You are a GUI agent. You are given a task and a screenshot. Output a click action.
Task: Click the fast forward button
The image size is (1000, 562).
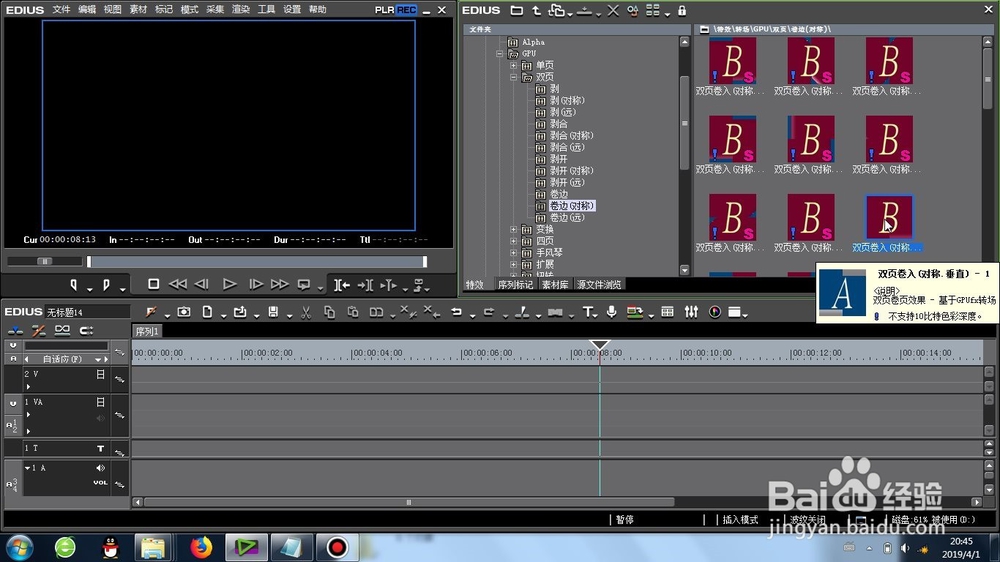coord(279,284)
